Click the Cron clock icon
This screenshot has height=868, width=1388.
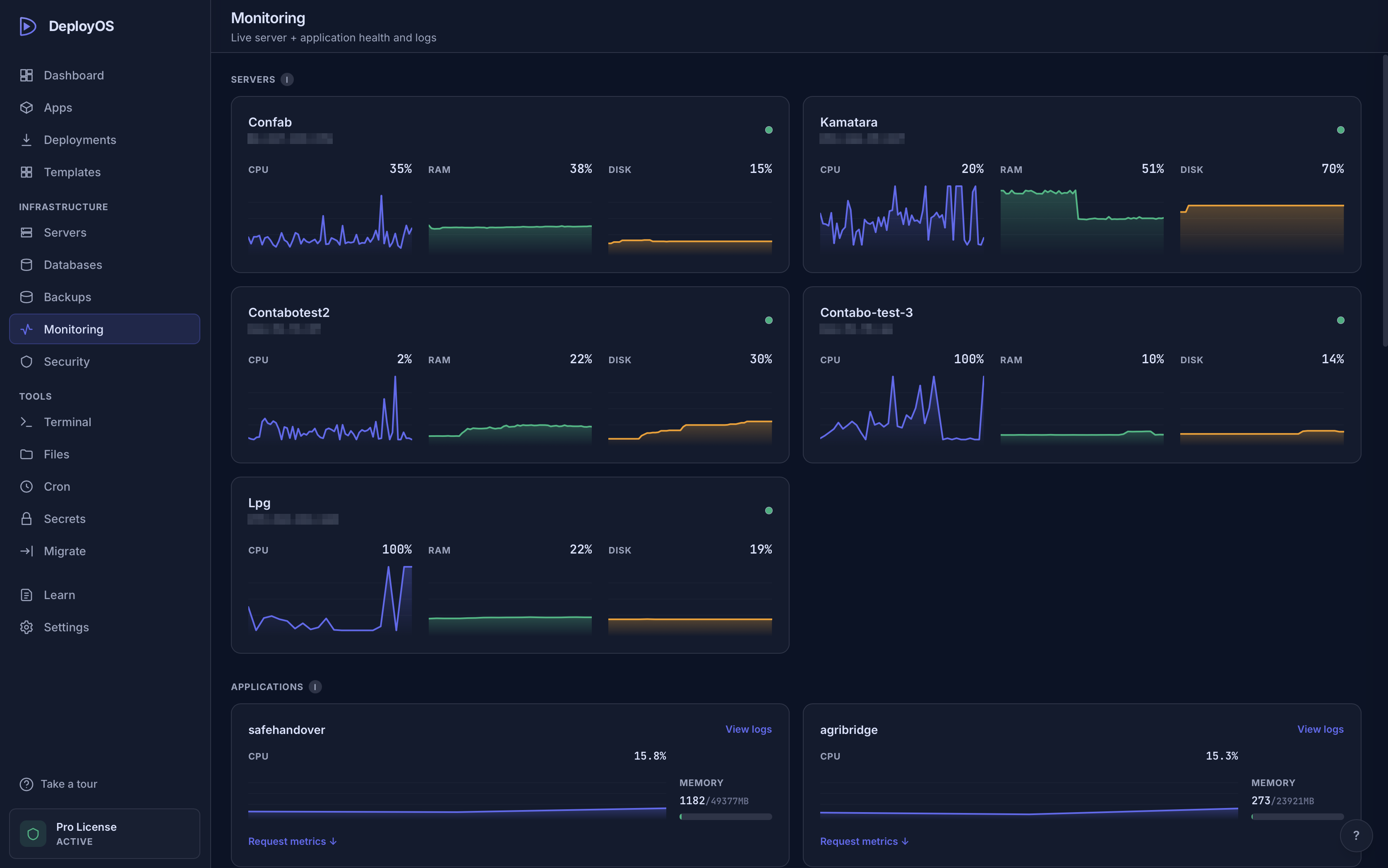point(26,486)
